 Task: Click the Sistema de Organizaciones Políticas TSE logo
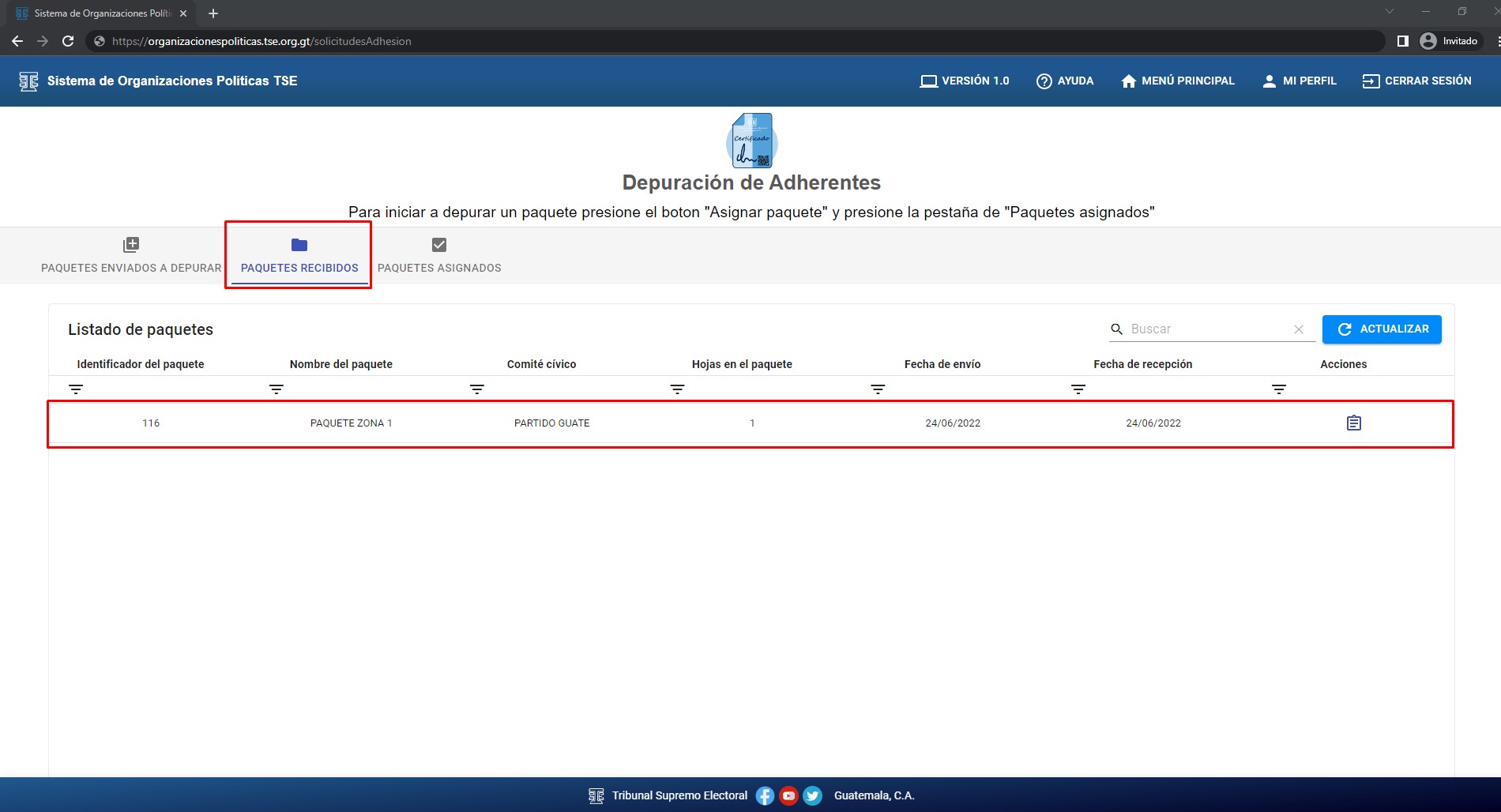(28, 81)
